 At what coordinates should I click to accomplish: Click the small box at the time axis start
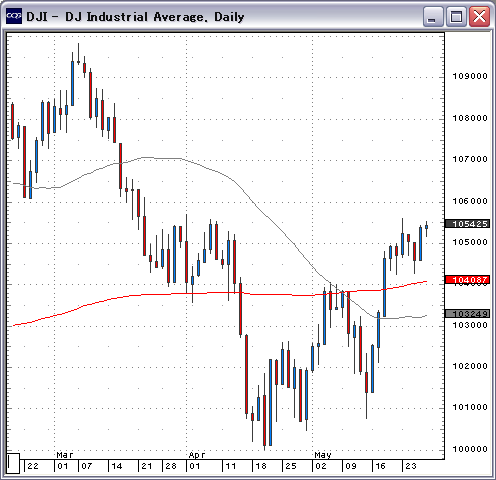click(x=13, y=463)
